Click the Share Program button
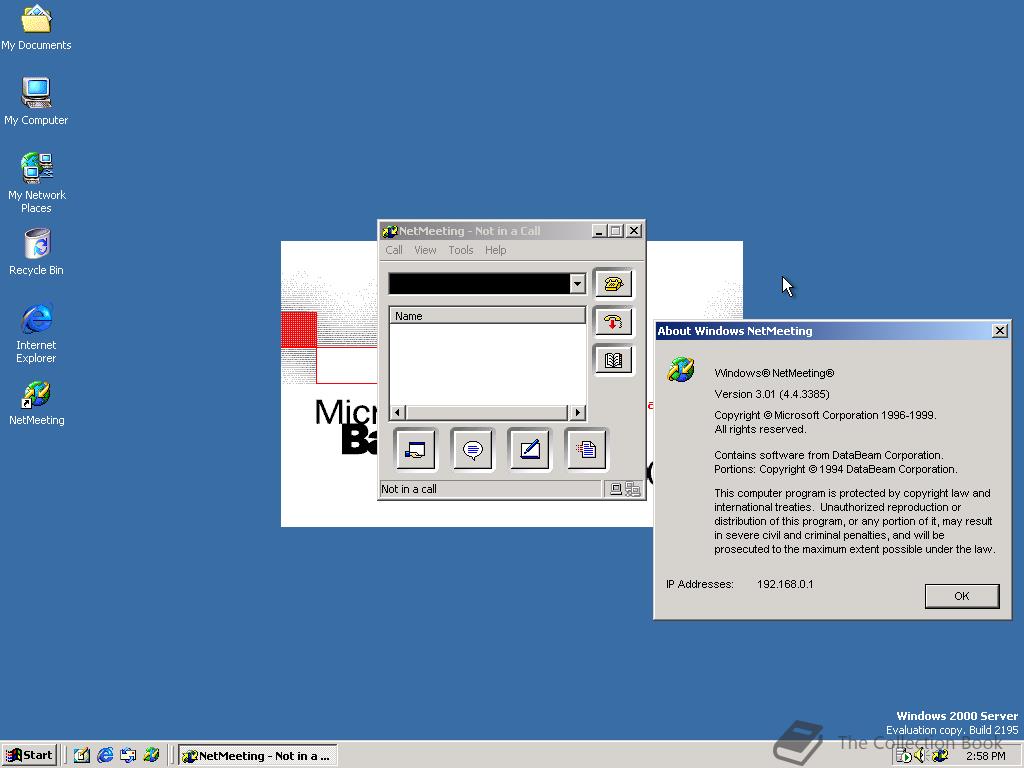 pyautogui.click(x=415, y=449)
